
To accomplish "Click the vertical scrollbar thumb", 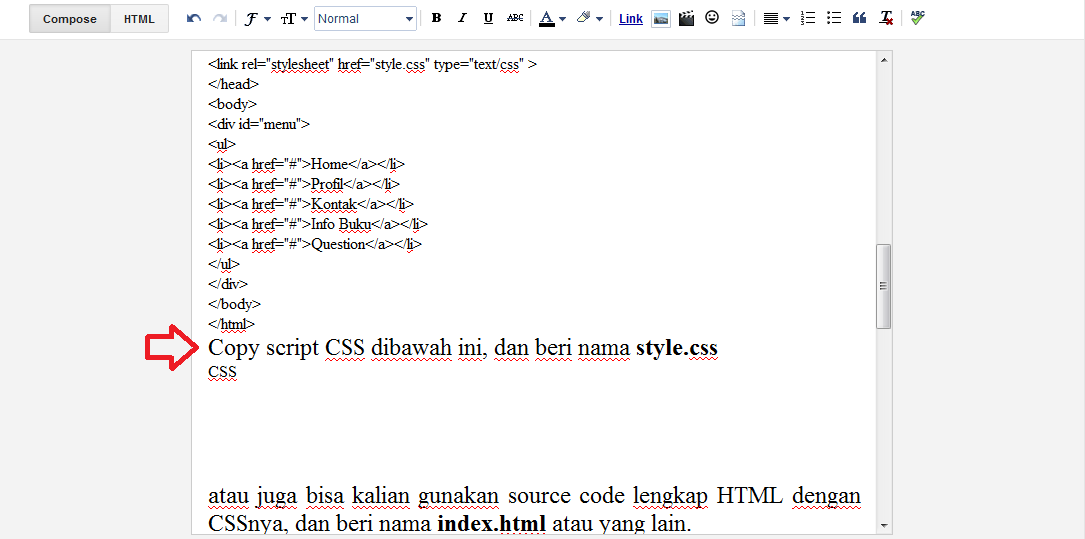I will pyautogui.click(x=884, y=286).
